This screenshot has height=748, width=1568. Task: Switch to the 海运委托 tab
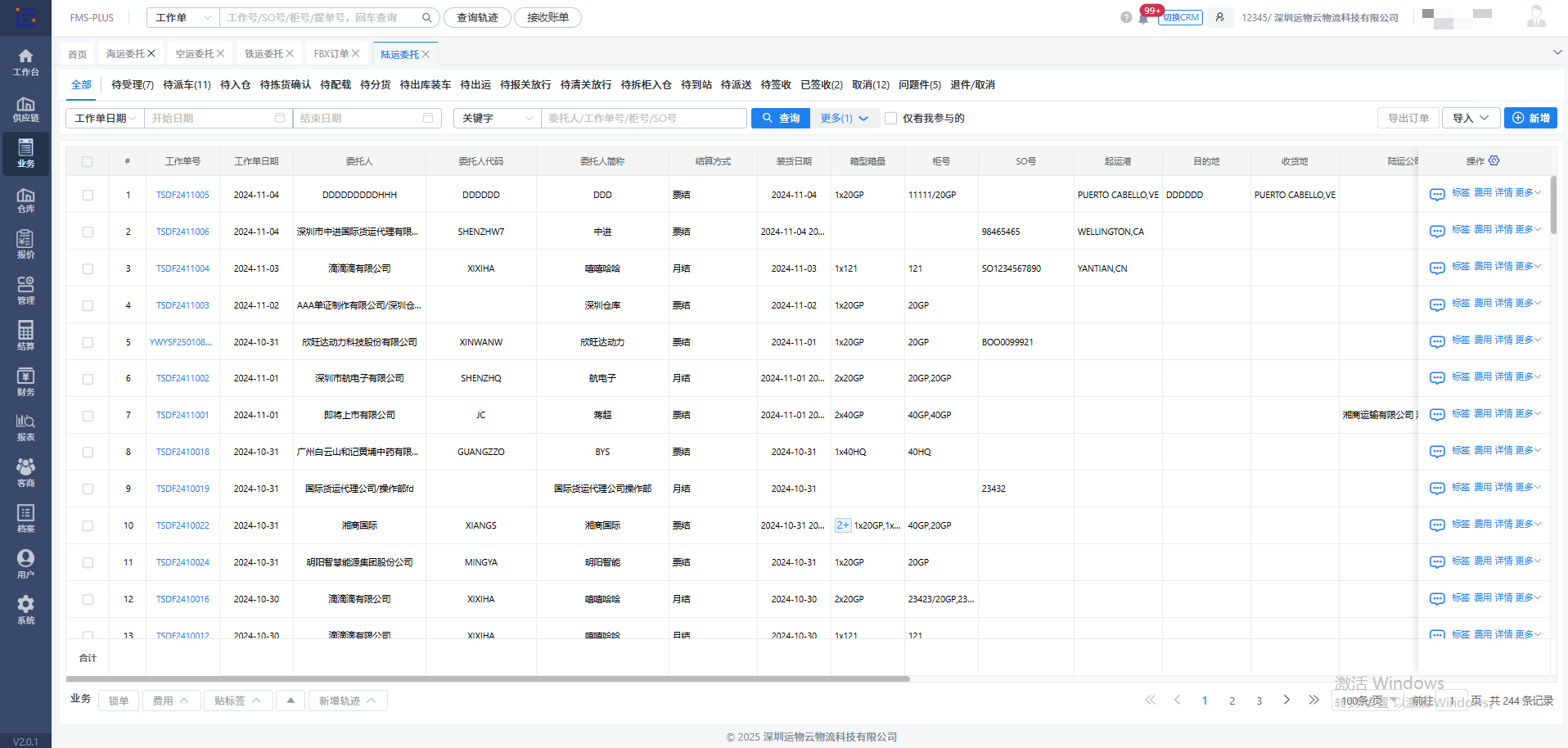tap(125, 52)
